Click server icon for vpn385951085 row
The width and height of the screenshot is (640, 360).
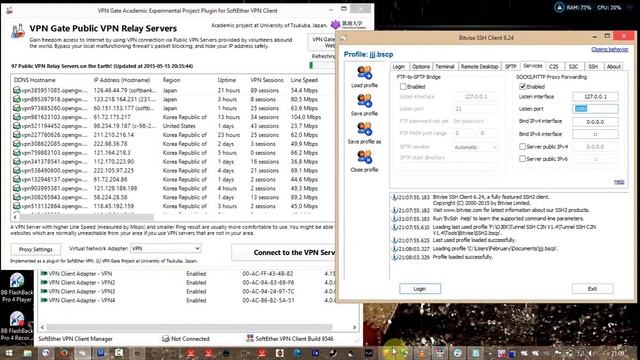click(17, 90)
